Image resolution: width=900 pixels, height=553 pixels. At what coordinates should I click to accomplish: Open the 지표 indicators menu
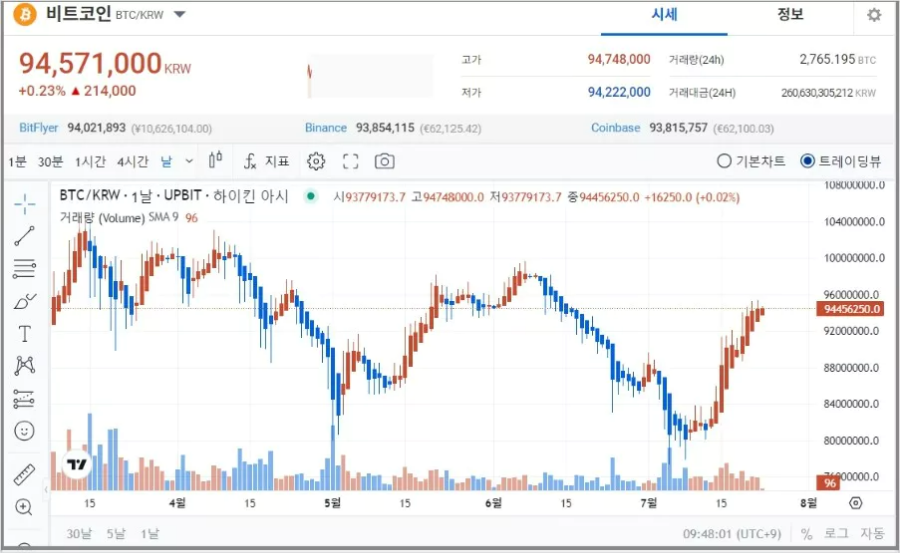266,162
